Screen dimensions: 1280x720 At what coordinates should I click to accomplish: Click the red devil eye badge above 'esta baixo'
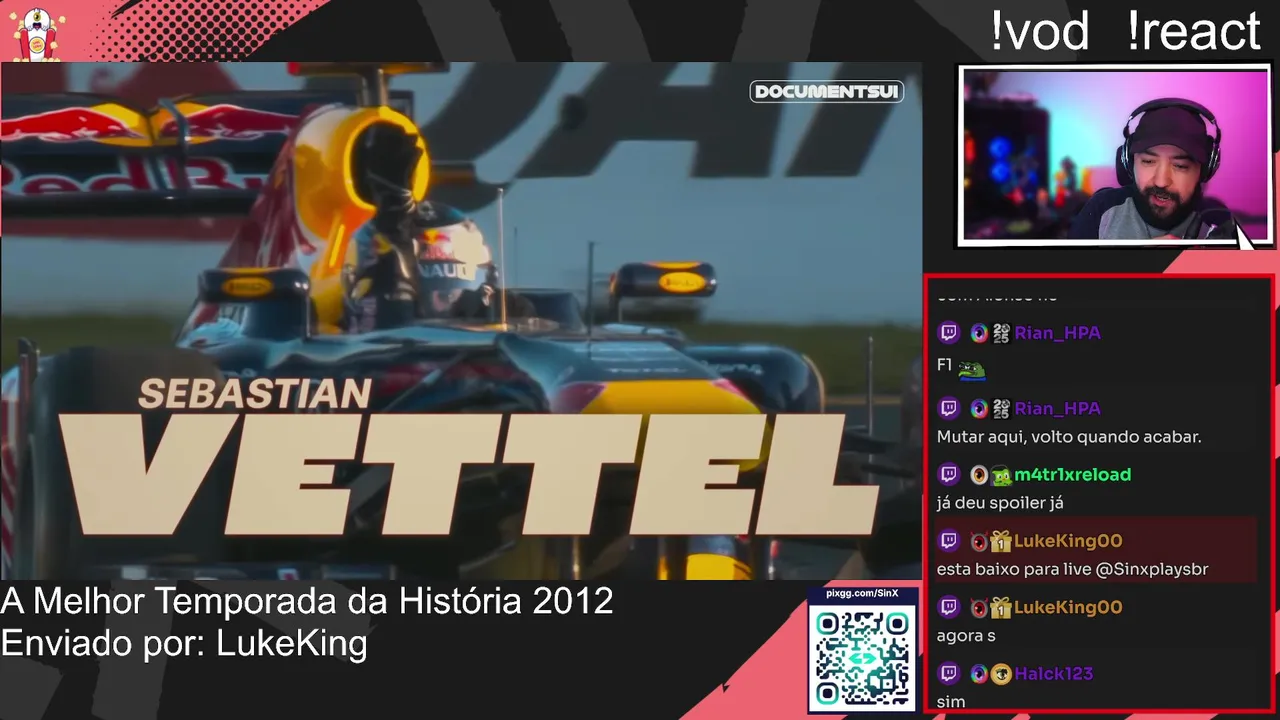(979, 541)
